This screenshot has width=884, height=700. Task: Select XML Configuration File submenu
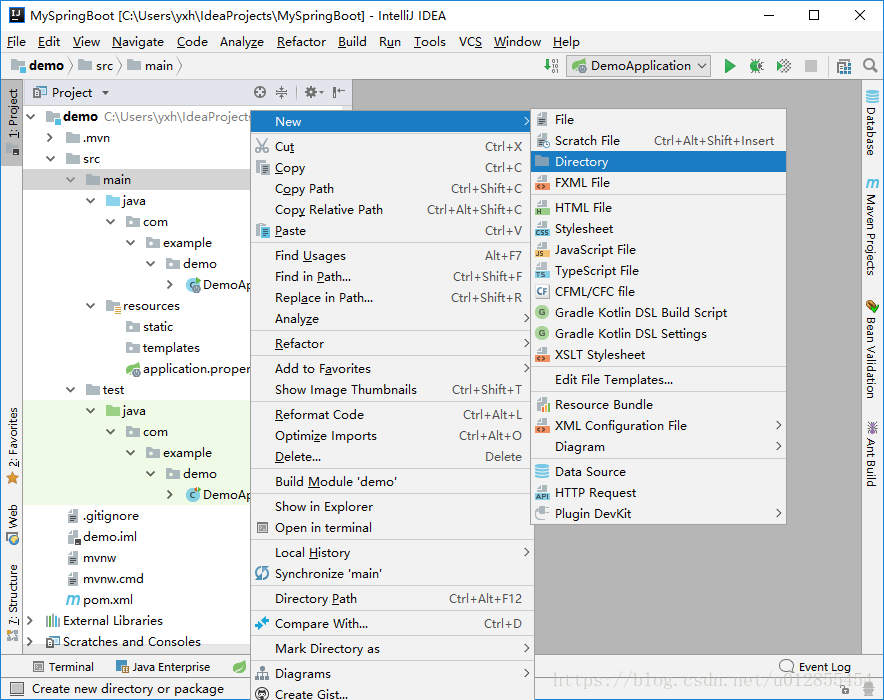click(658, 426)
